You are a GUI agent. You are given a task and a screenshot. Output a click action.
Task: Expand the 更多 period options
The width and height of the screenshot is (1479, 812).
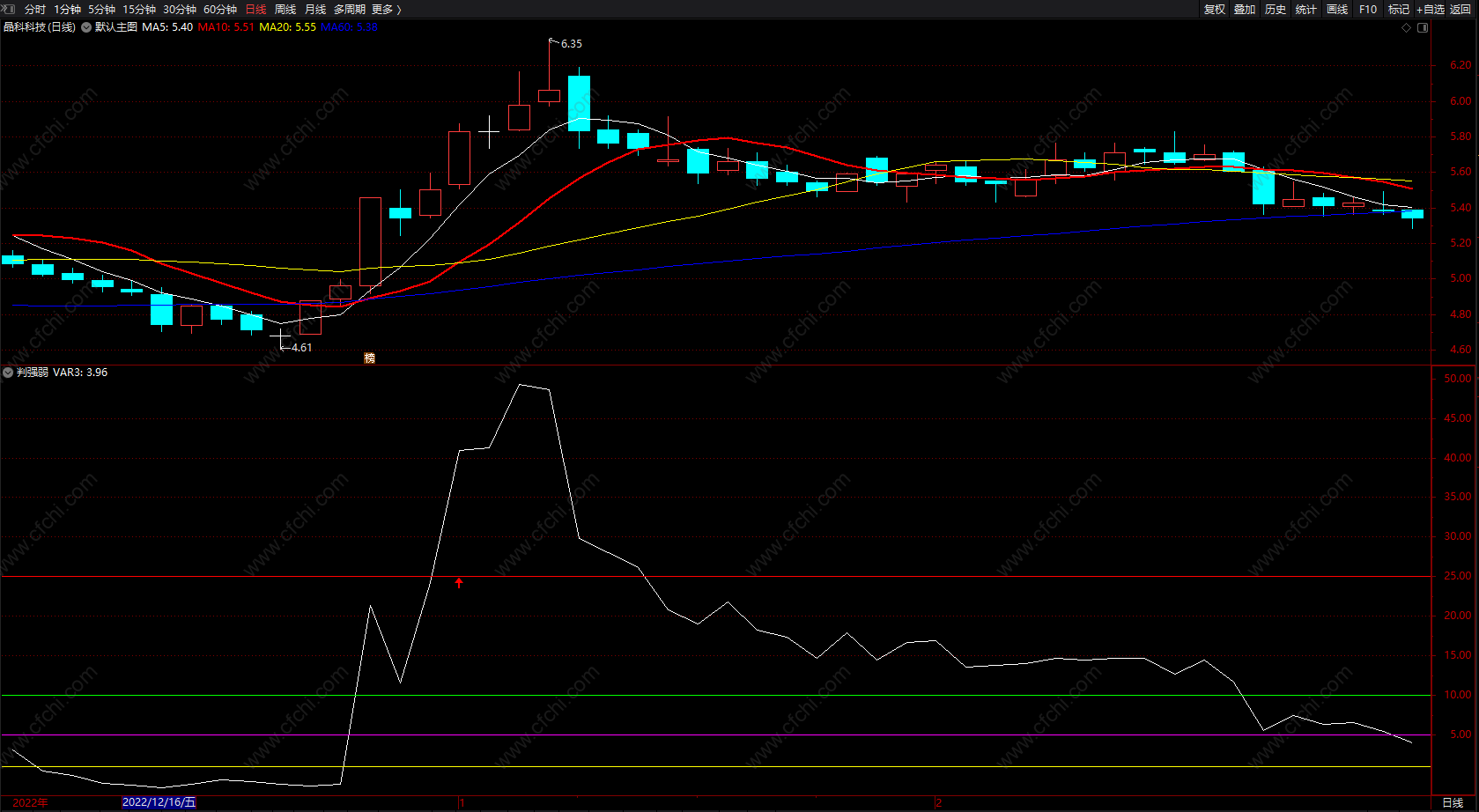[387, 10]
